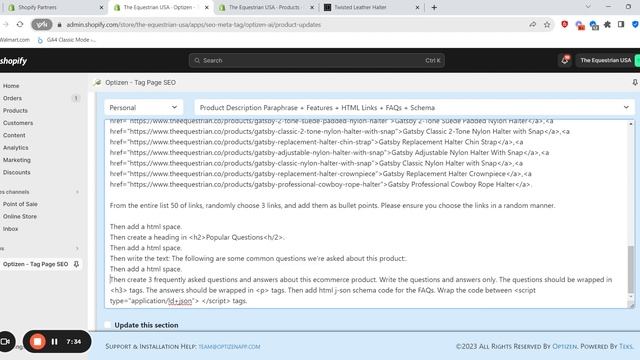The image size is (640, 360).
Task: Open Content in the sidebar
Action: [x=14, y=135]
